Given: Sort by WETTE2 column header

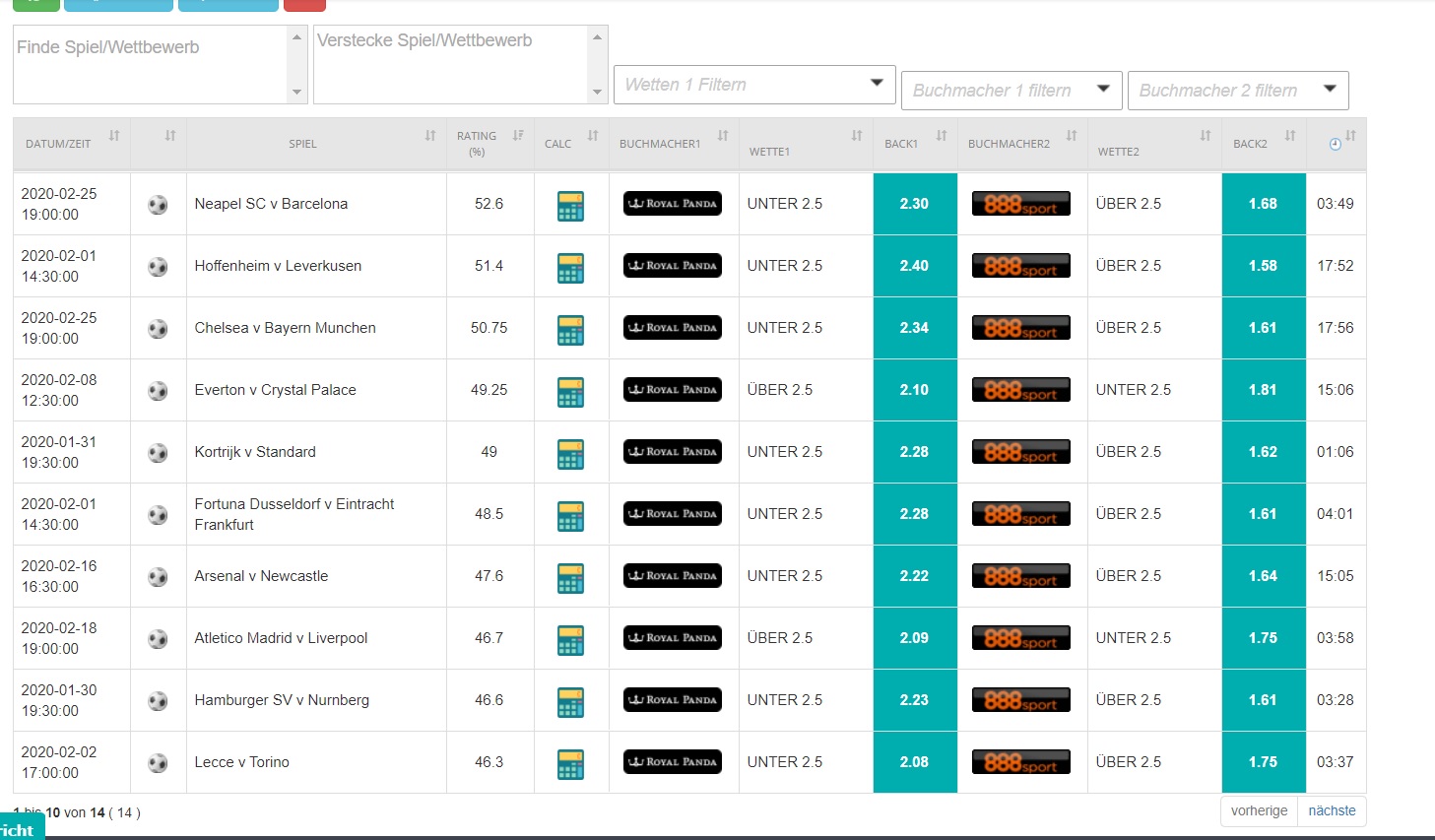Looking at the screenshot, I should [x=1154, y=144].
